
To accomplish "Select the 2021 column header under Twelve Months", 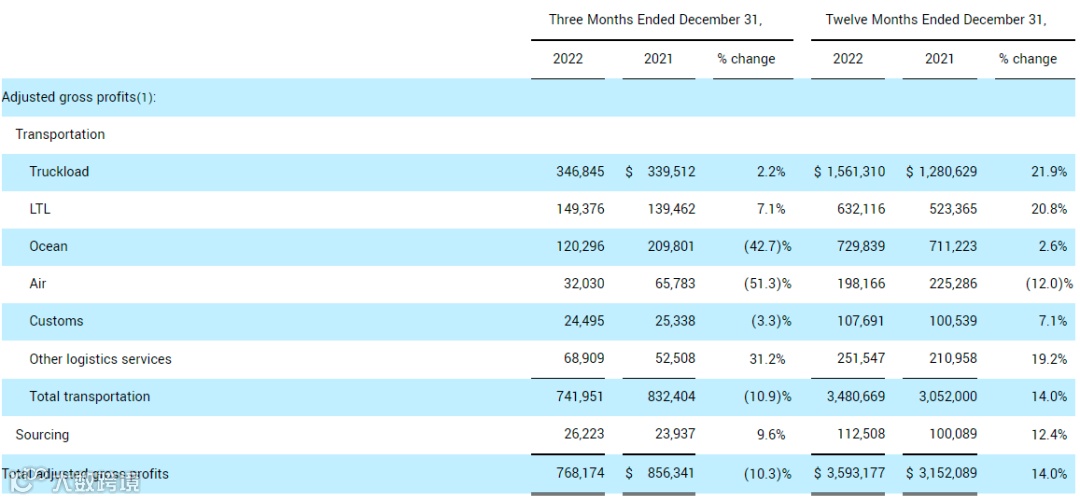I will [939, 59].
